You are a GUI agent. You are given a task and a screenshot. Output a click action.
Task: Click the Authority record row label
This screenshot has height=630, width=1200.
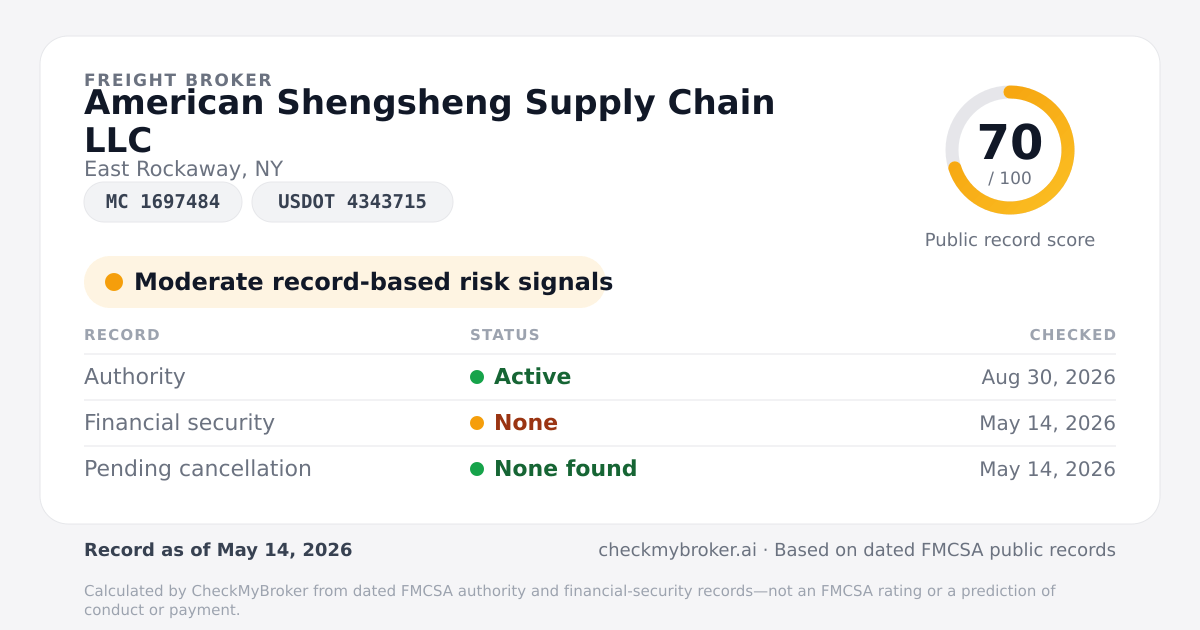135,377
